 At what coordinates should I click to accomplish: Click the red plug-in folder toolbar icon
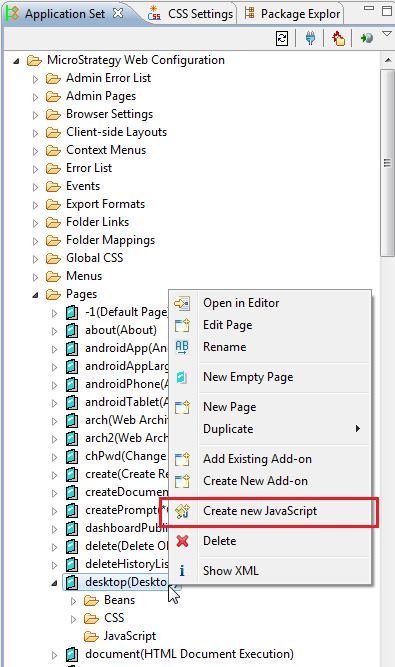[338, 39]
